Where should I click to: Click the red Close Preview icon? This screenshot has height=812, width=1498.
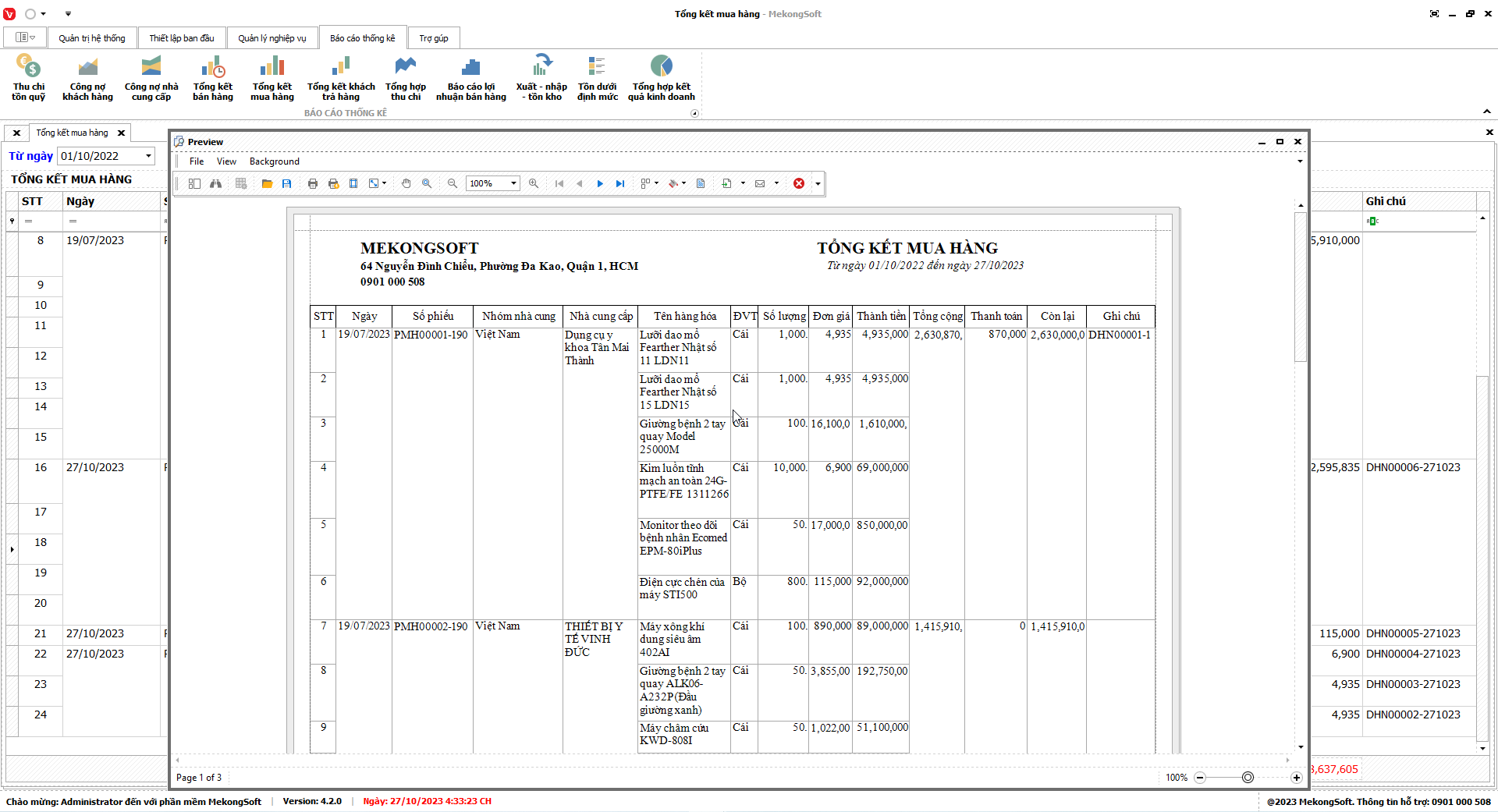pyautogui.click(x=799, y=183)
